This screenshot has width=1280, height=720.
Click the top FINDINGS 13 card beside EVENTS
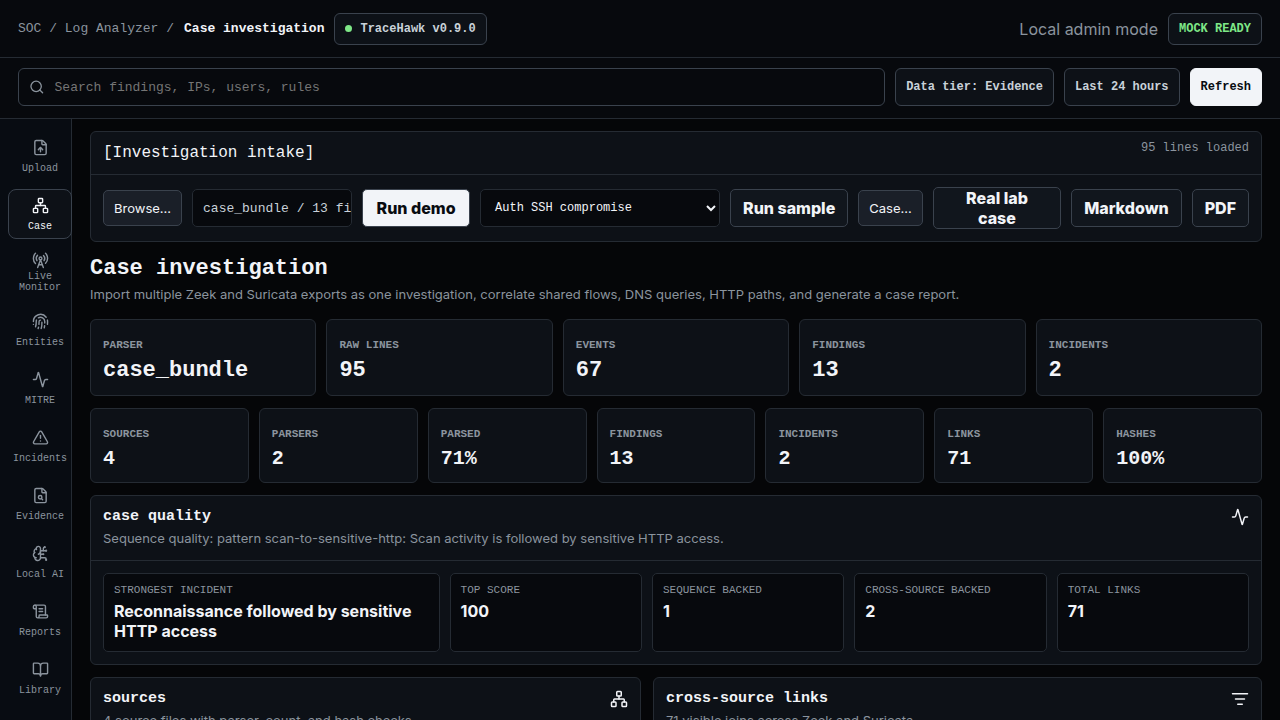tap(912, 358)
